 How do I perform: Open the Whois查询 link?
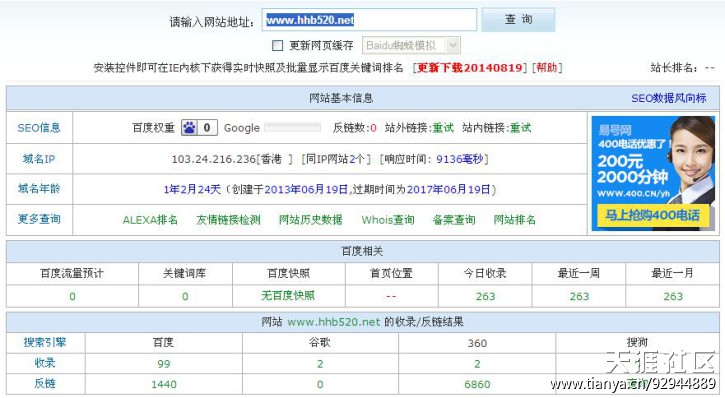point(388,220)
